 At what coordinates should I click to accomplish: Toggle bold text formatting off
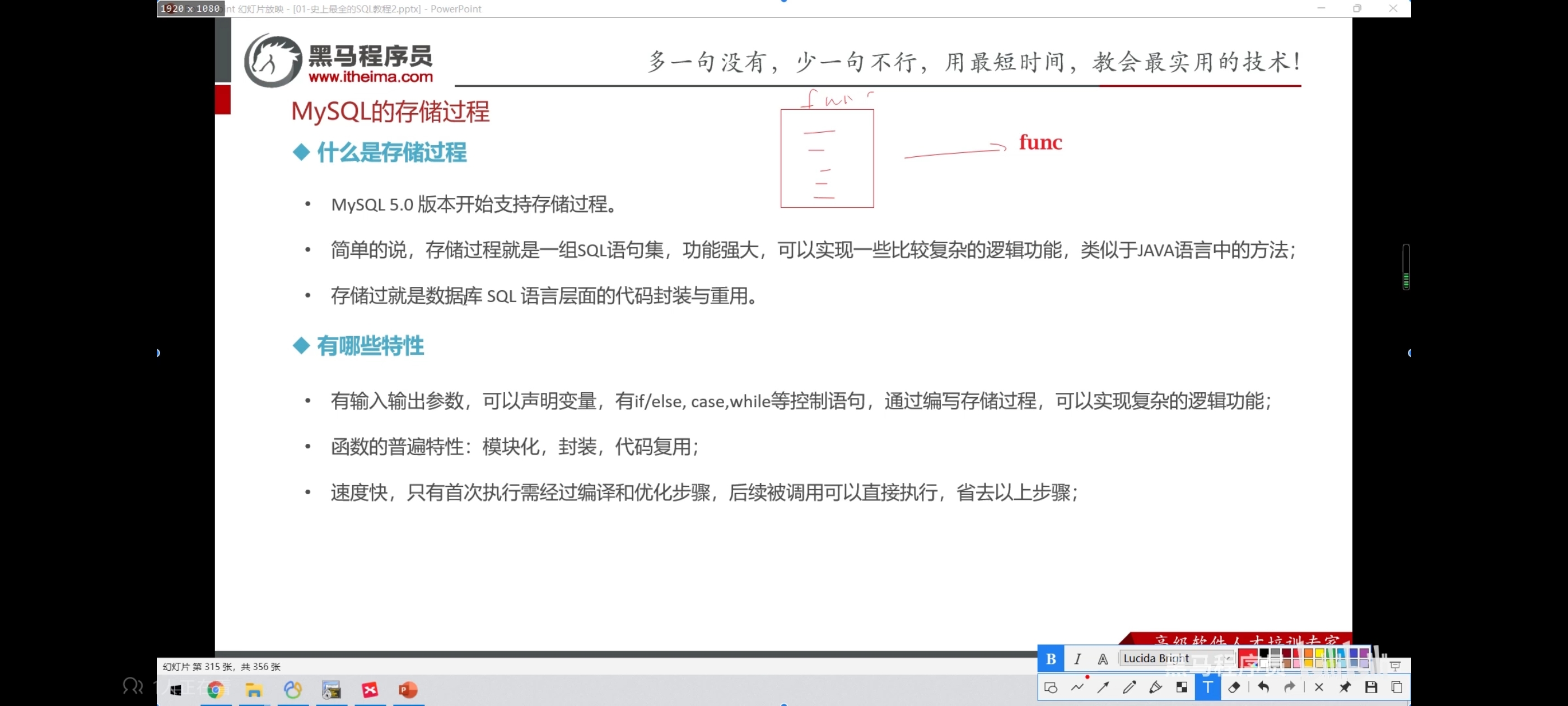pyautogui.click(x=1051, y=658)
